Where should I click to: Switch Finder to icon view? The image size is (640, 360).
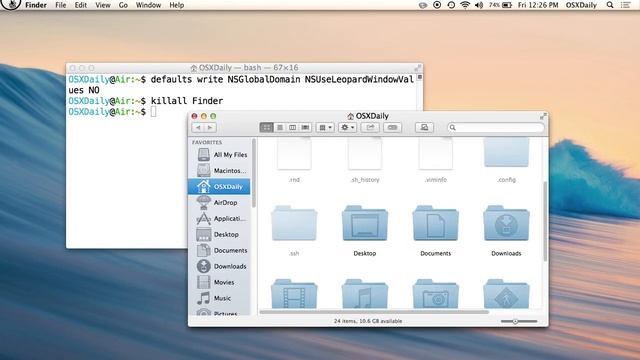[267, 128]
